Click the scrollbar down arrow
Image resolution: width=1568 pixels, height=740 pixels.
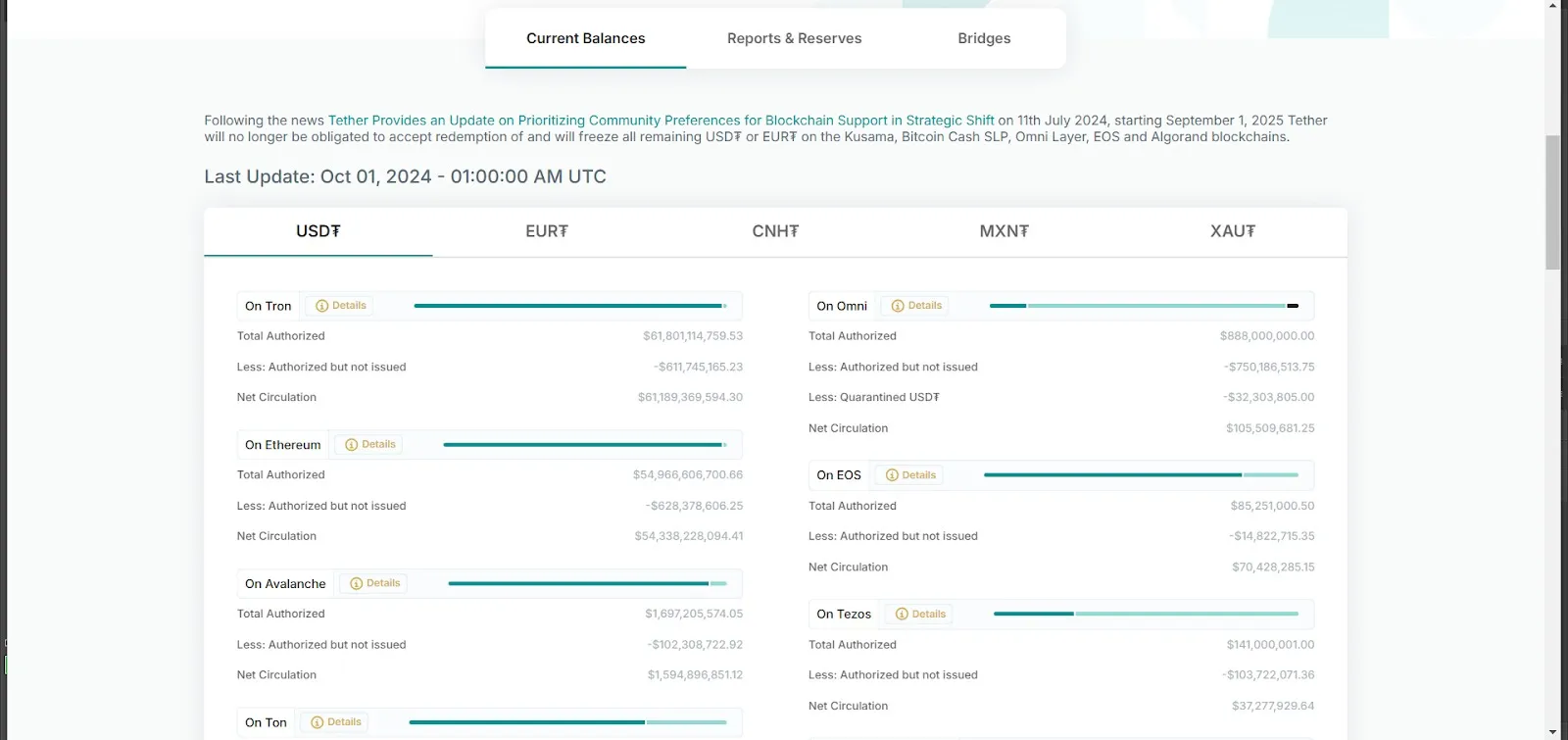click(1552, 732)
